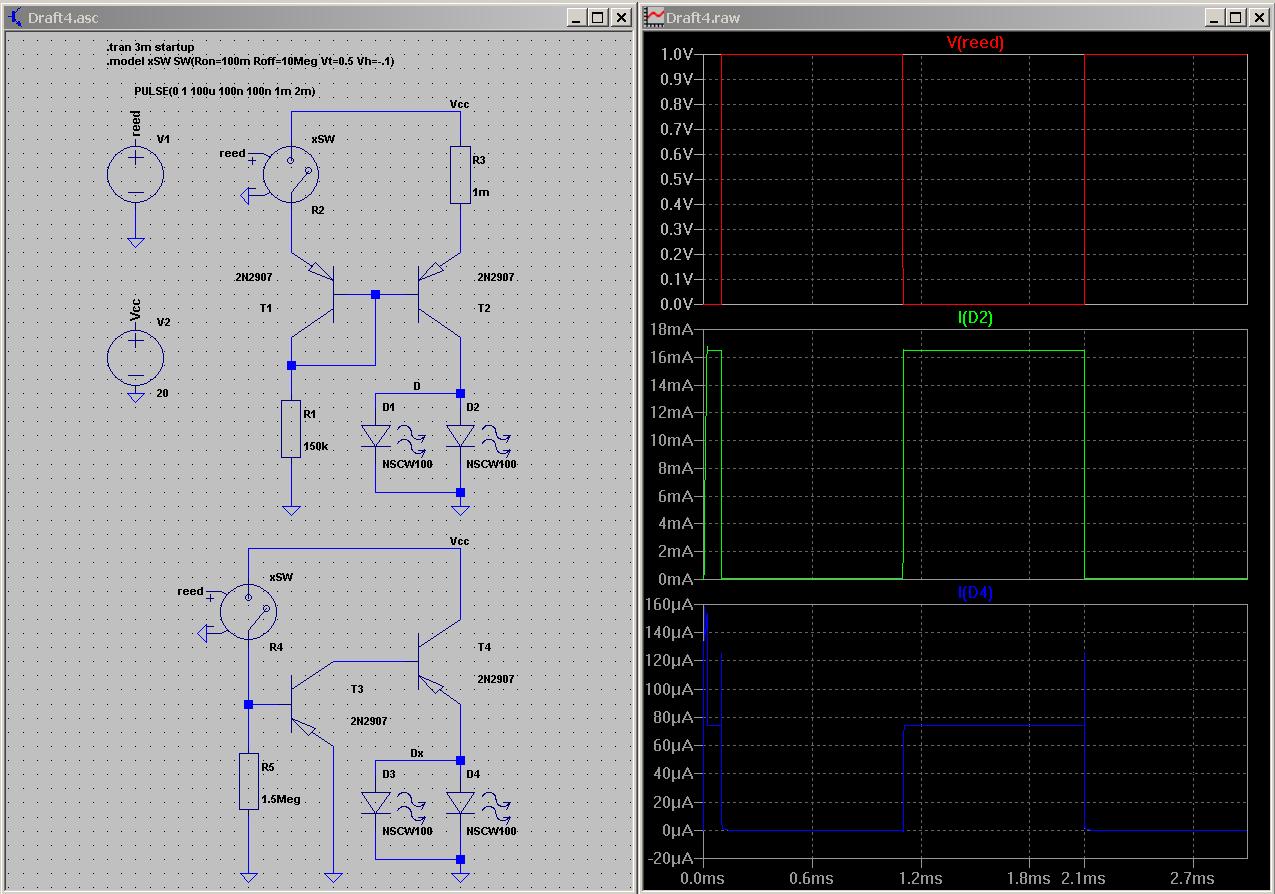Screen dimensions: 1275x894
Task: Click the Dx net label
Action: (x=417, y=752)
